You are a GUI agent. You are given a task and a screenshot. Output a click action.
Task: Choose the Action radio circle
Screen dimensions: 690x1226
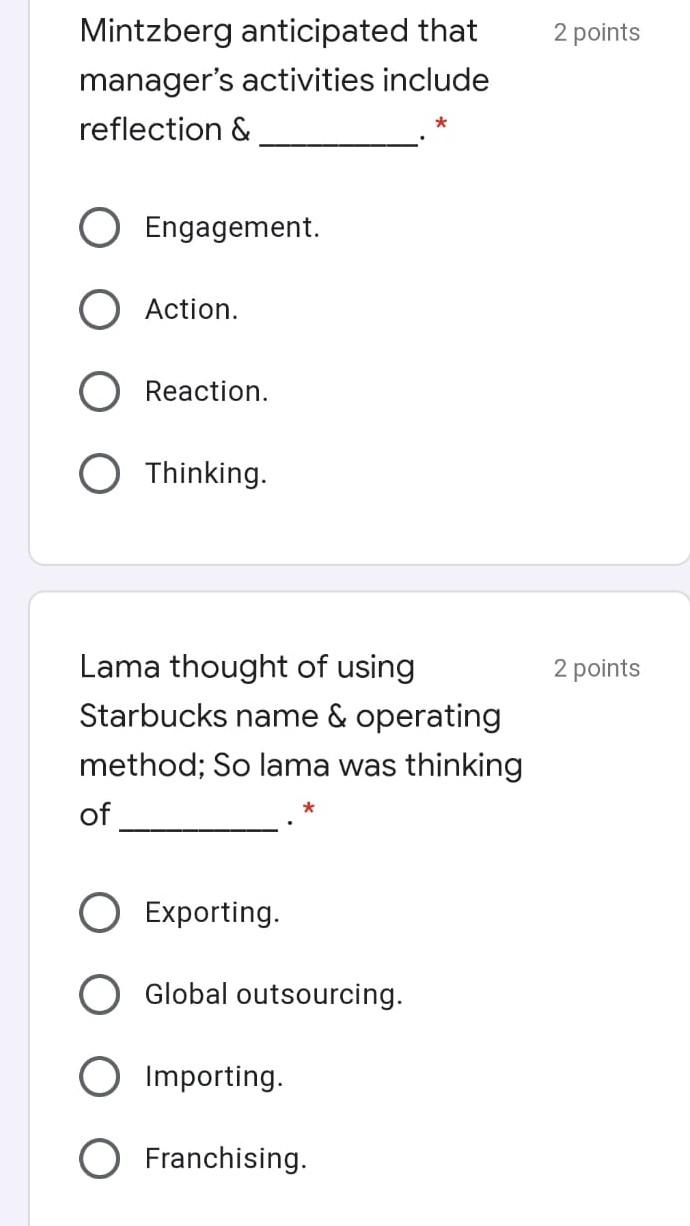[100, 310]
